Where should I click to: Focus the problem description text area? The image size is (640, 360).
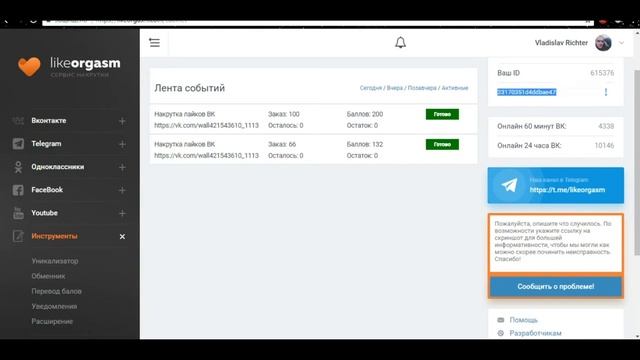click(556, 243)
